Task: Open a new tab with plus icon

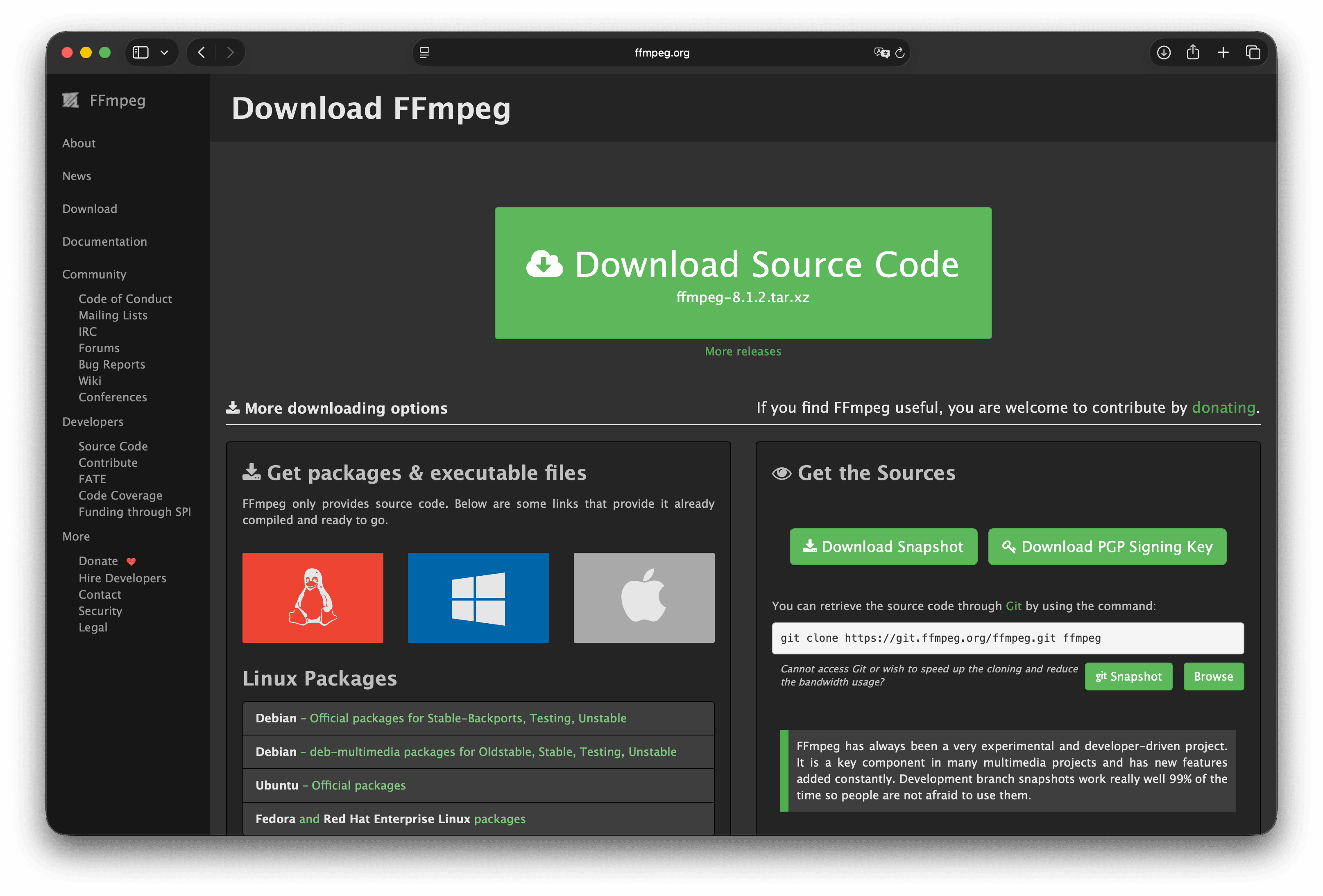Action: pyautogui.click(x=1223, y=52)
